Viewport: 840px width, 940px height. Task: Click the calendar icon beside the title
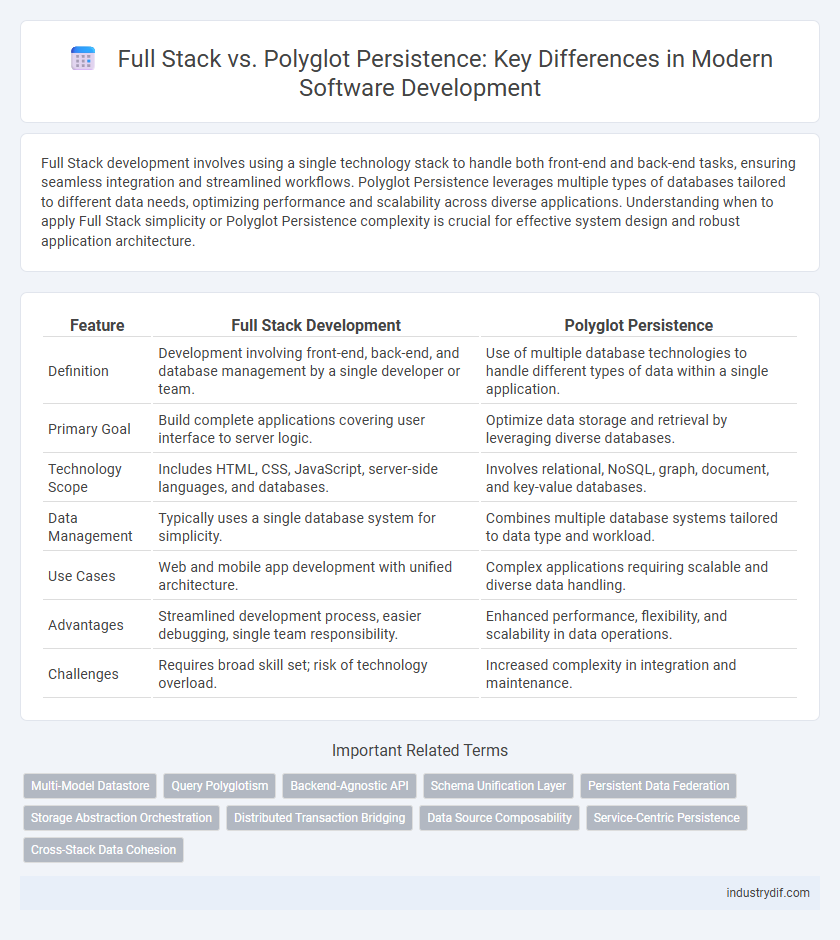coord(83,59)
